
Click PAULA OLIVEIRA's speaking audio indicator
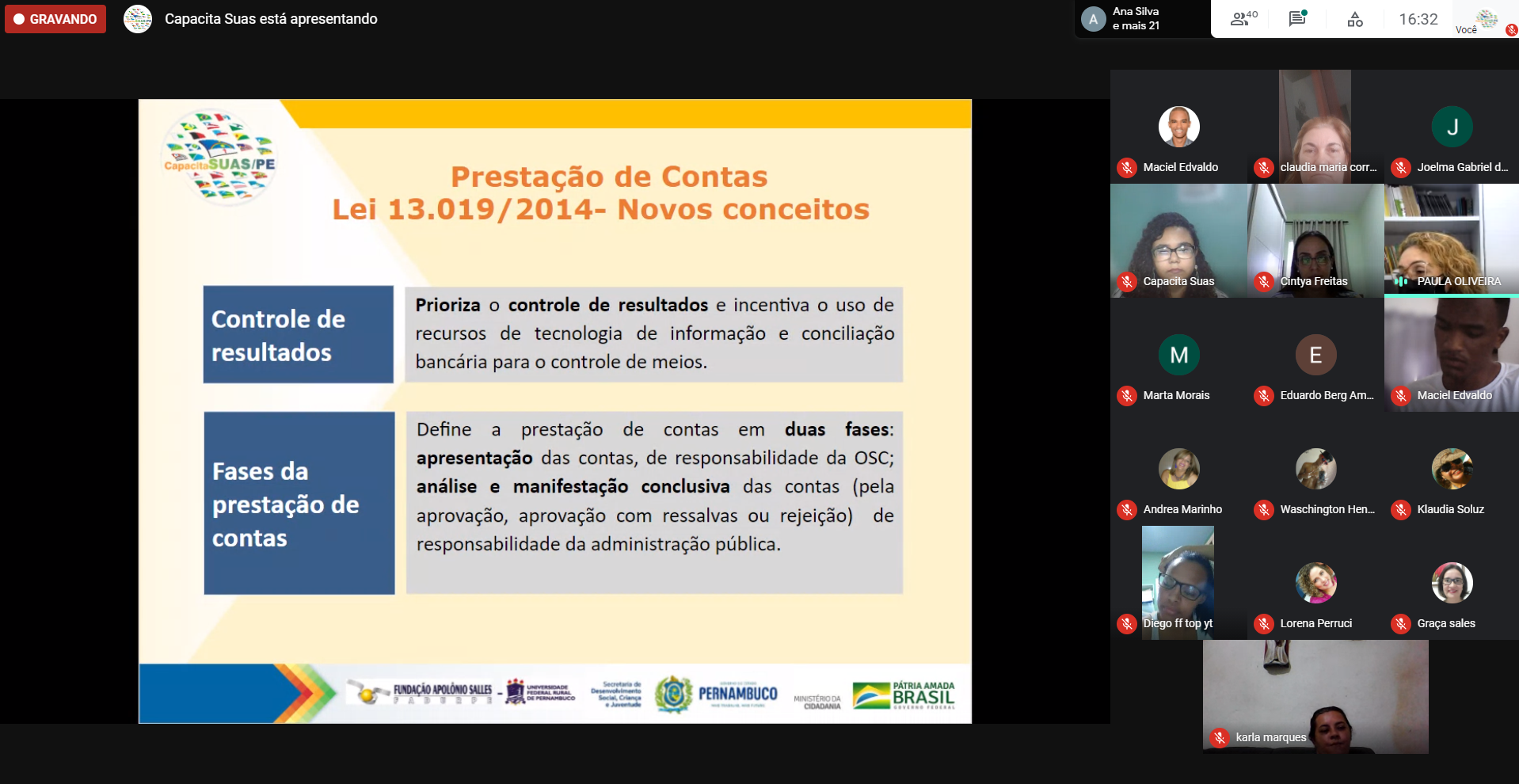[x=1401, y=281]
